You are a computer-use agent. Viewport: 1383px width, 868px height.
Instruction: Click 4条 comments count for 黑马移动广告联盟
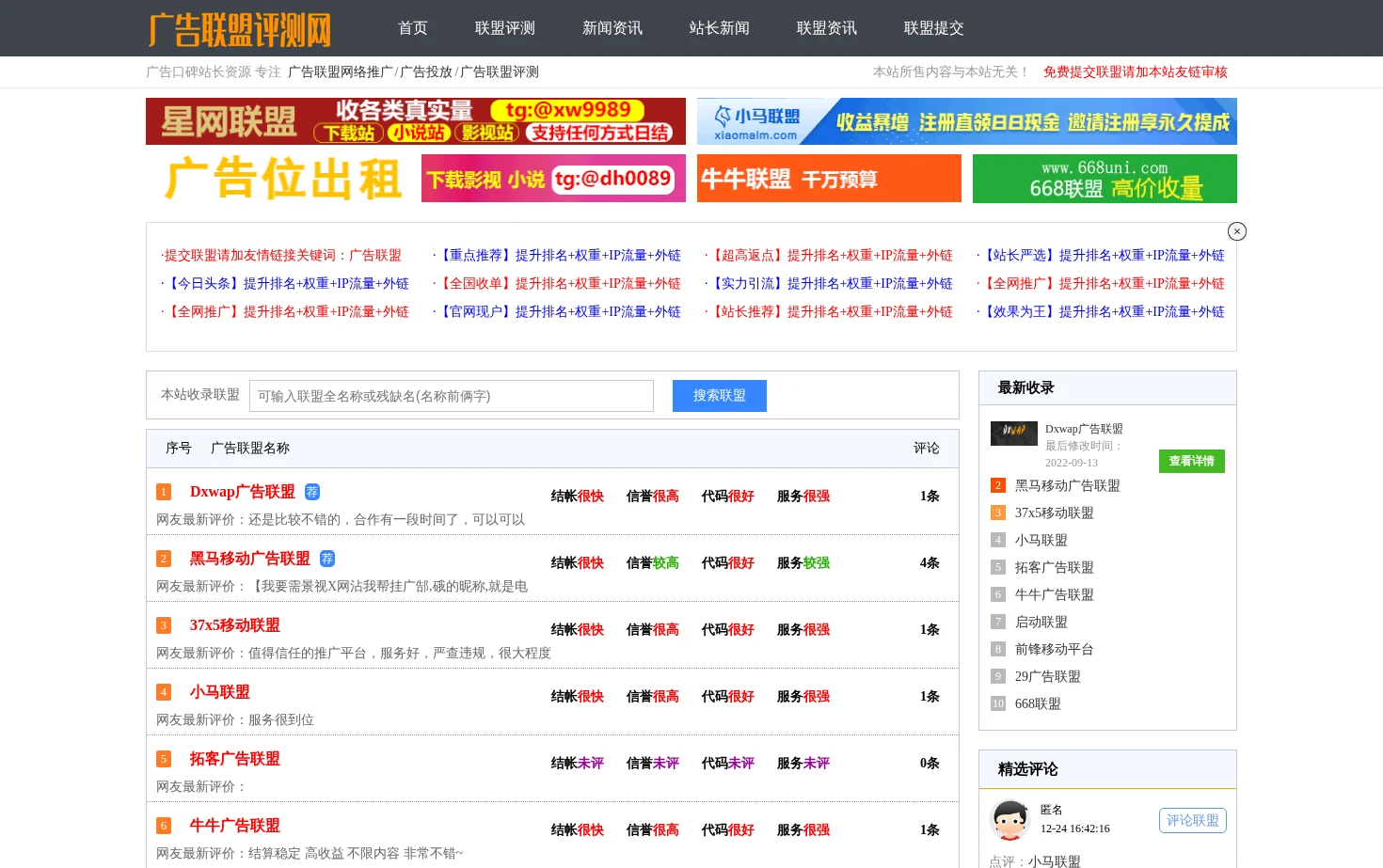coord(930,563)
